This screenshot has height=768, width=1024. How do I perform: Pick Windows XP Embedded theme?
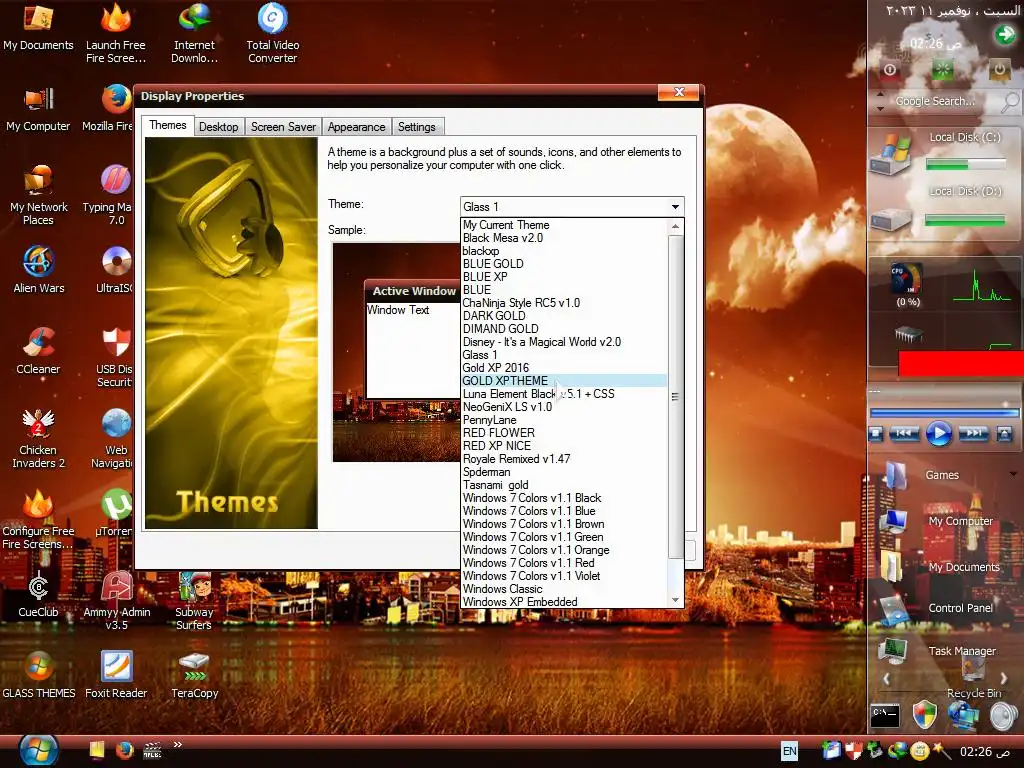[564, 602]
